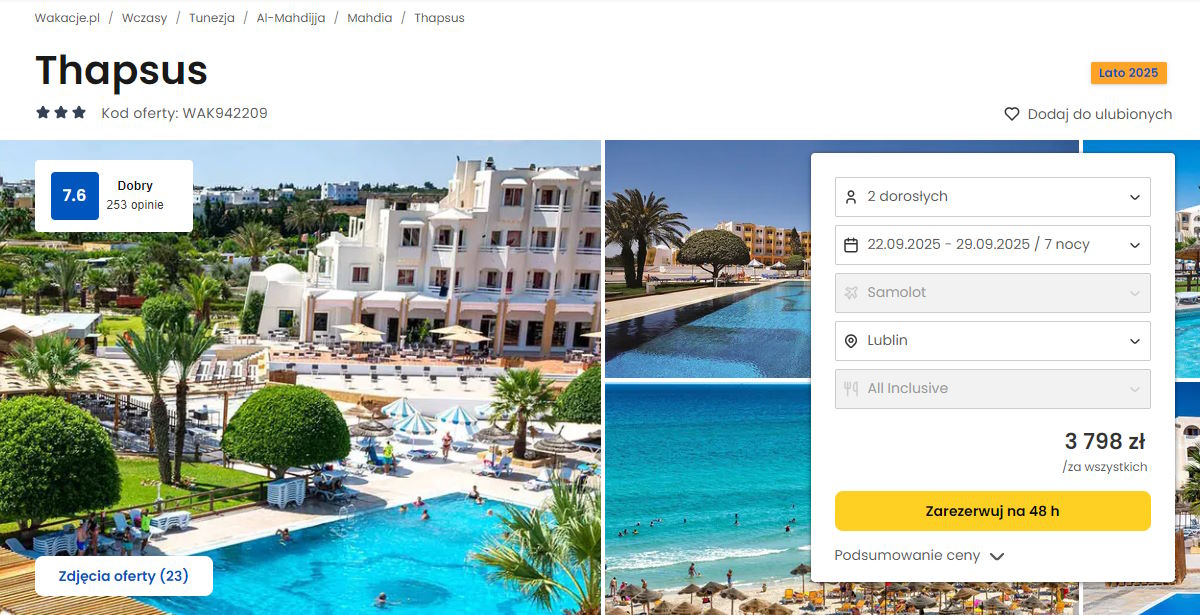Expand Podsumowanie ceny price summary

click(919, 556)
